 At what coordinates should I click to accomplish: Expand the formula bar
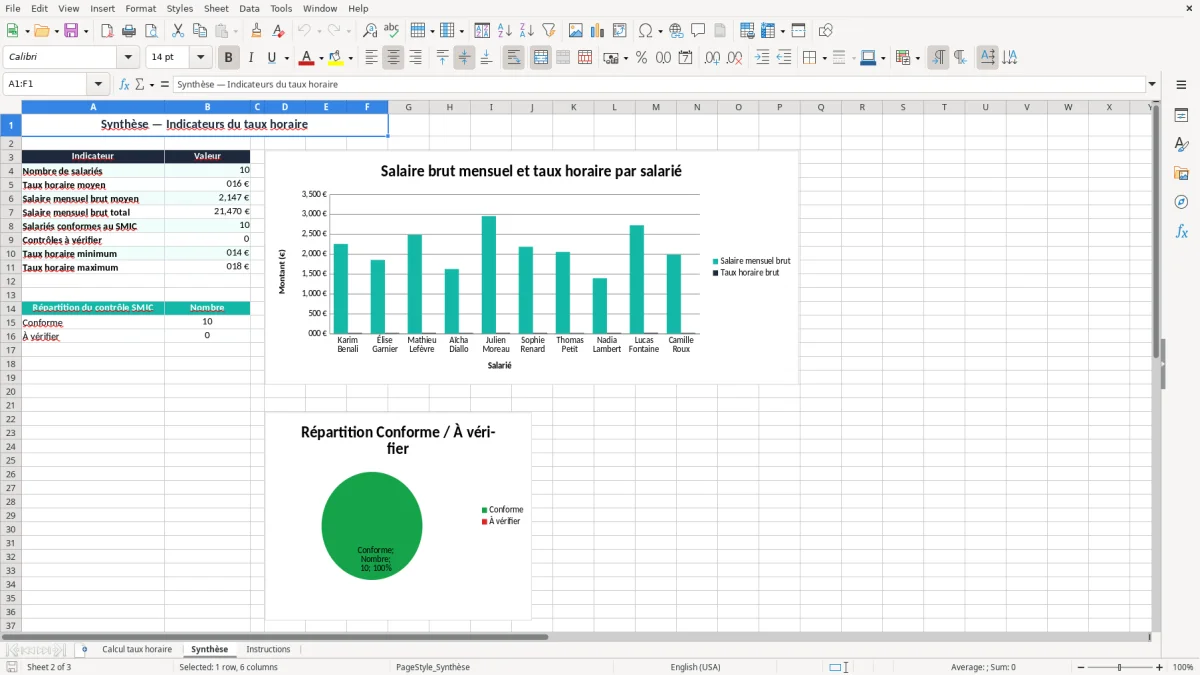pos(1152,85)
